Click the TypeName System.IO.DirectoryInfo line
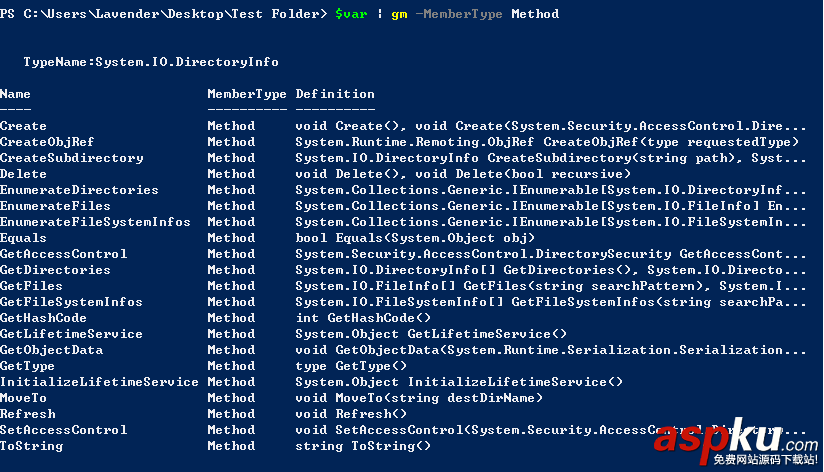Viewport: 824px width, 472px height. pyautogui.click(x=151, y=62)
